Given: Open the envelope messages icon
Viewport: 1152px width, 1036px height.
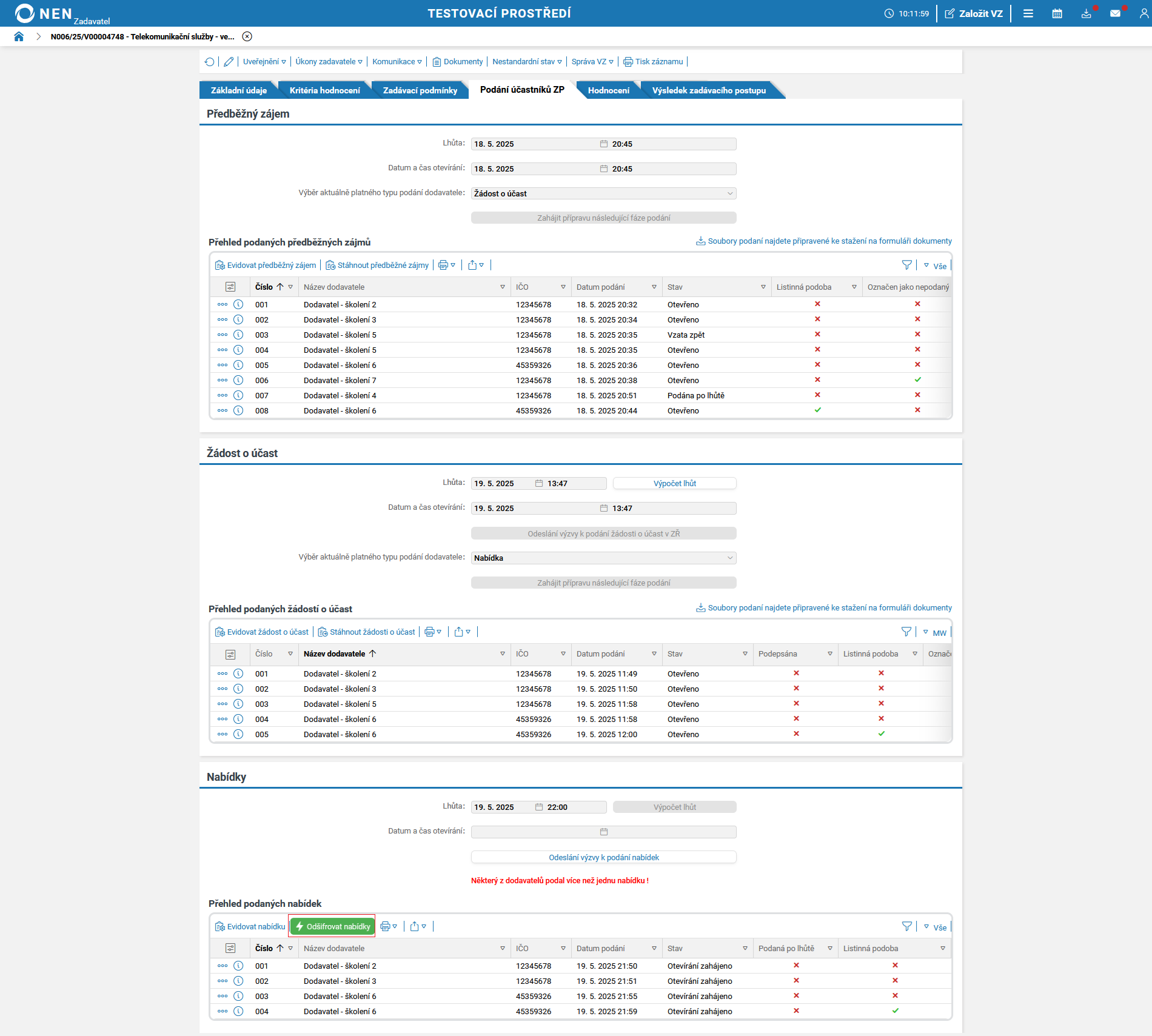Looking at the screenshot, I should (x=1115, y=13).
